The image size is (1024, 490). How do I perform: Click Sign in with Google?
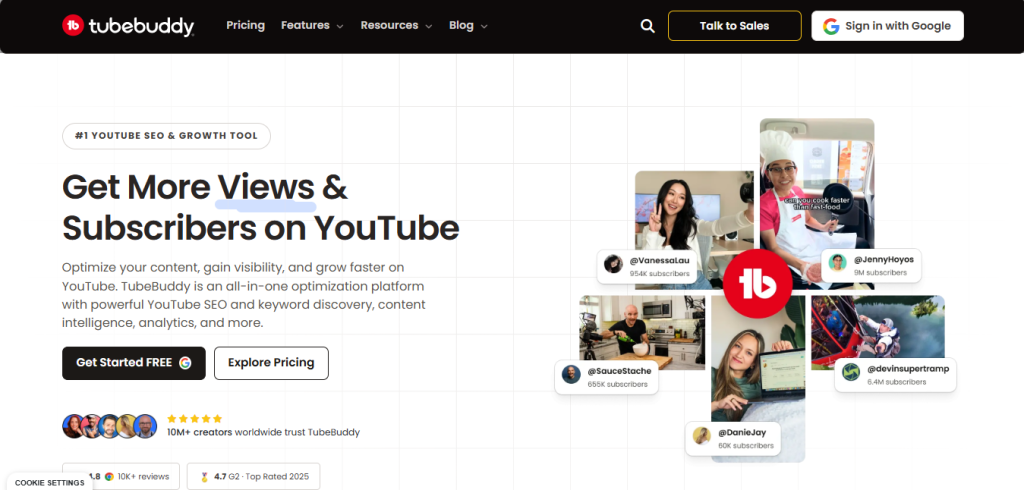pyautogui.click(x=888, y=26)
